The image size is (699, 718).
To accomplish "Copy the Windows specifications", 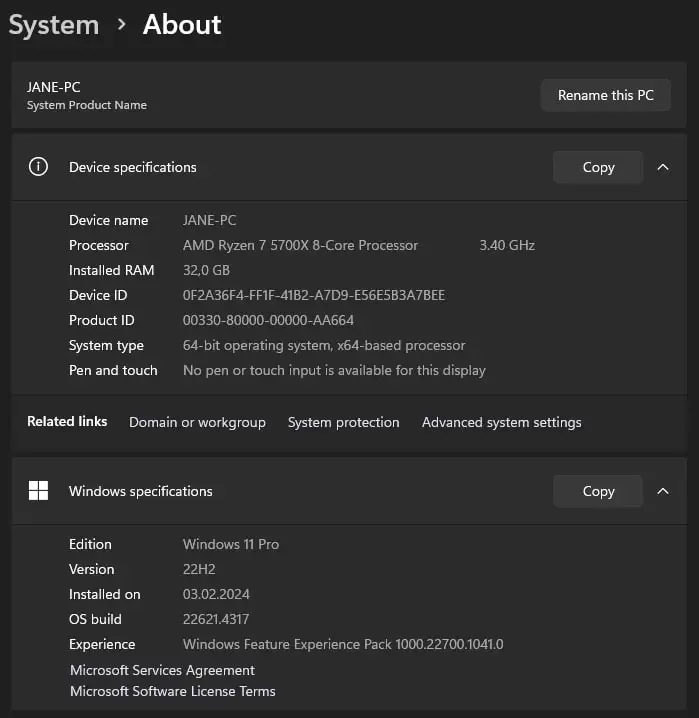I will click(598, 491).
